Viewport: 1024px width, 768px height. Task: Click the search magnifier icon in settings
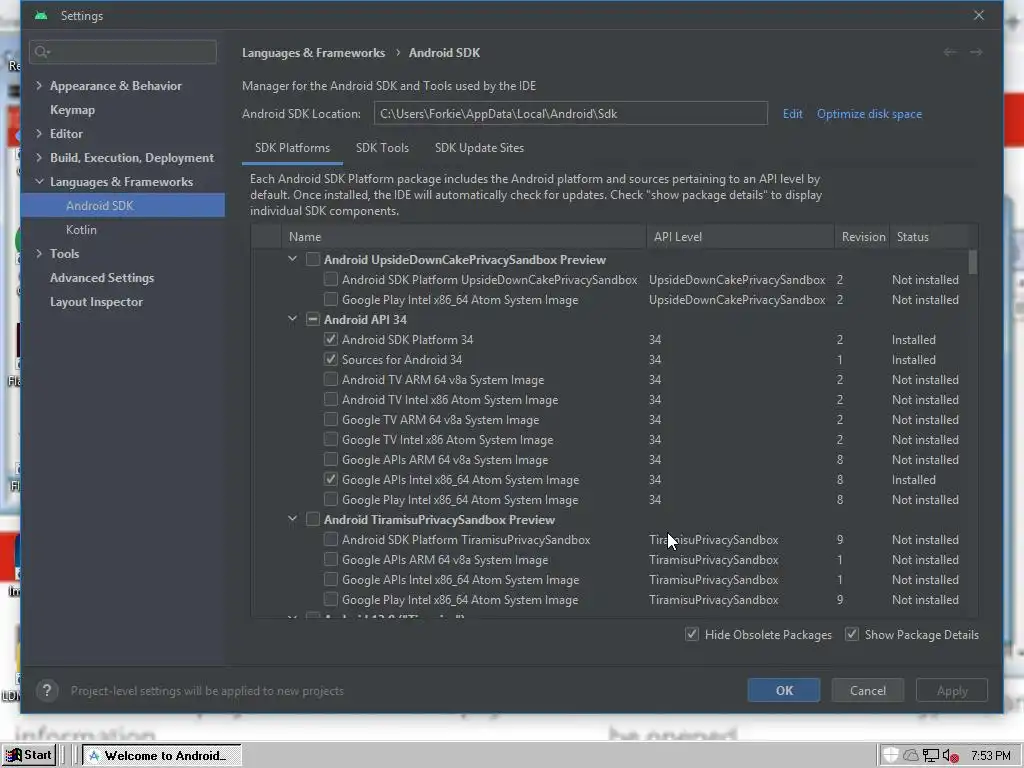(42, 52)
